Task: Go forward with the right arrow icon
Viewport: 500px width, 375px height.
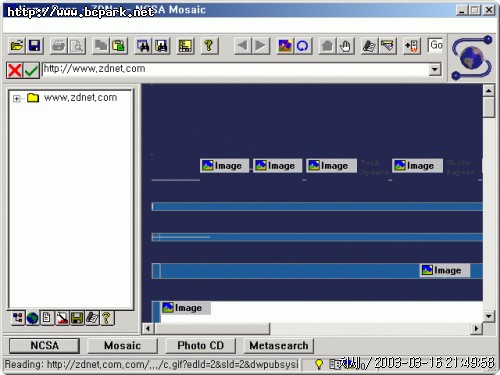Action: pos(261,46)
